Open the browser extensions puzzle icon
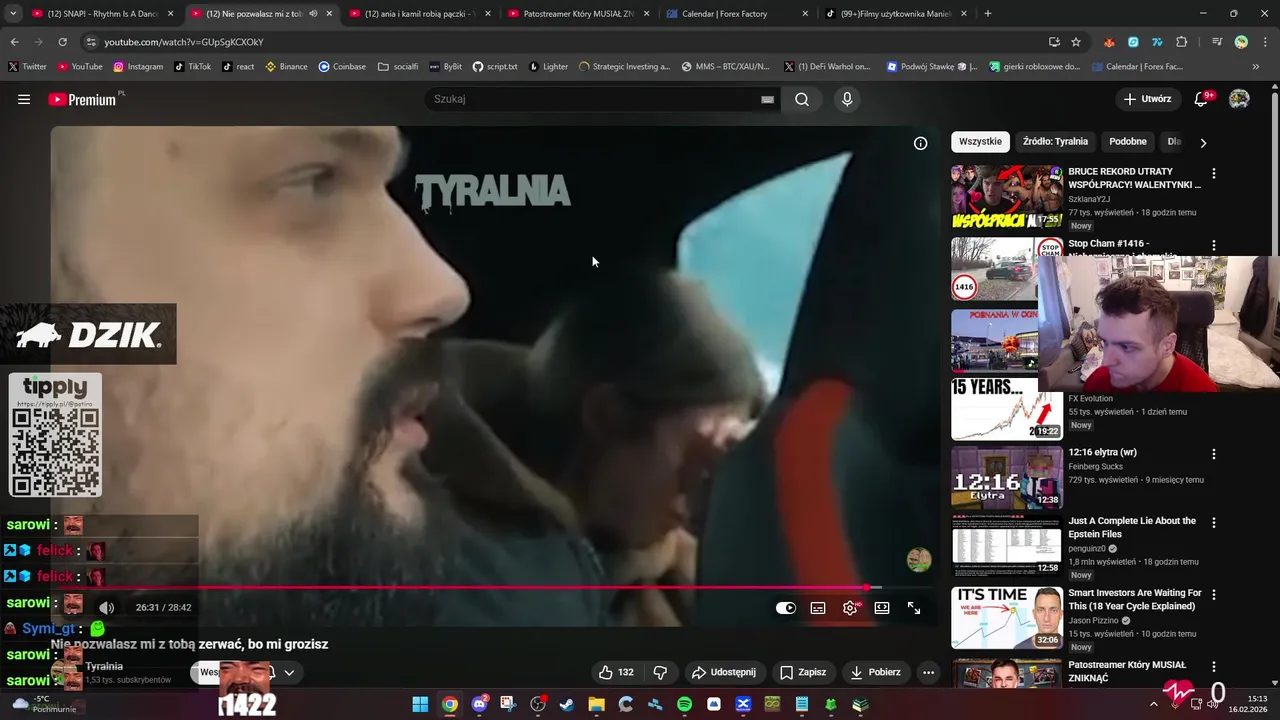 coord(1182,42)
